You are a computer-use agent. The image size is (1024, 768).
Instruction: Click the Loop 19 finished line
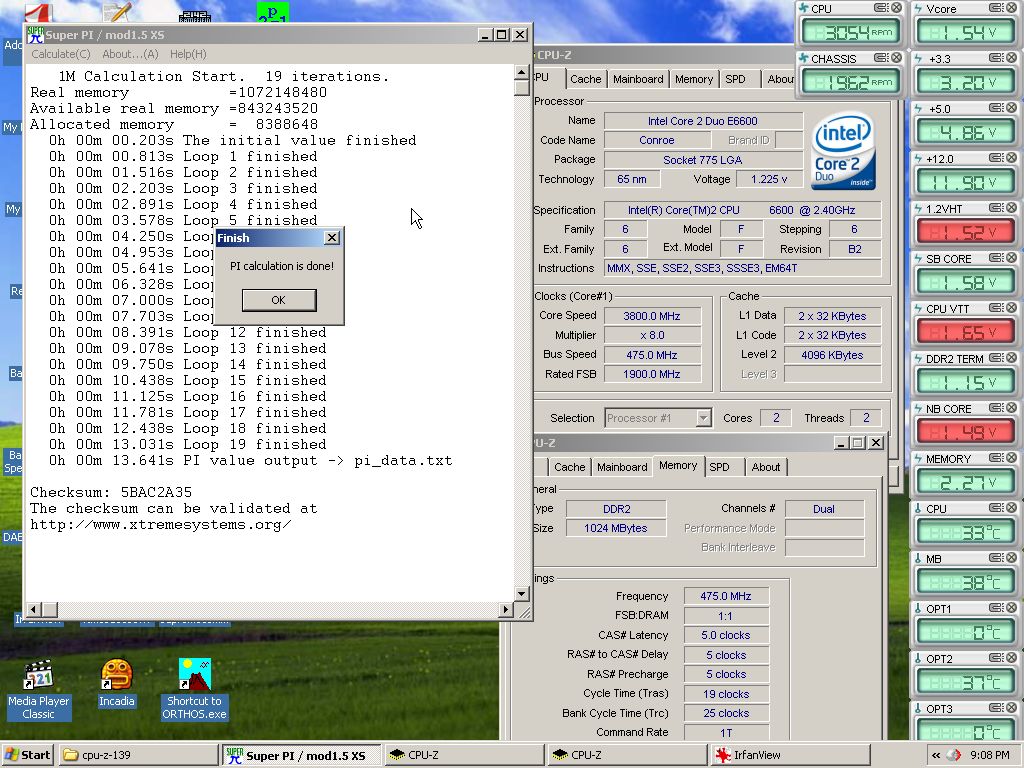click(x=187, y=445)
